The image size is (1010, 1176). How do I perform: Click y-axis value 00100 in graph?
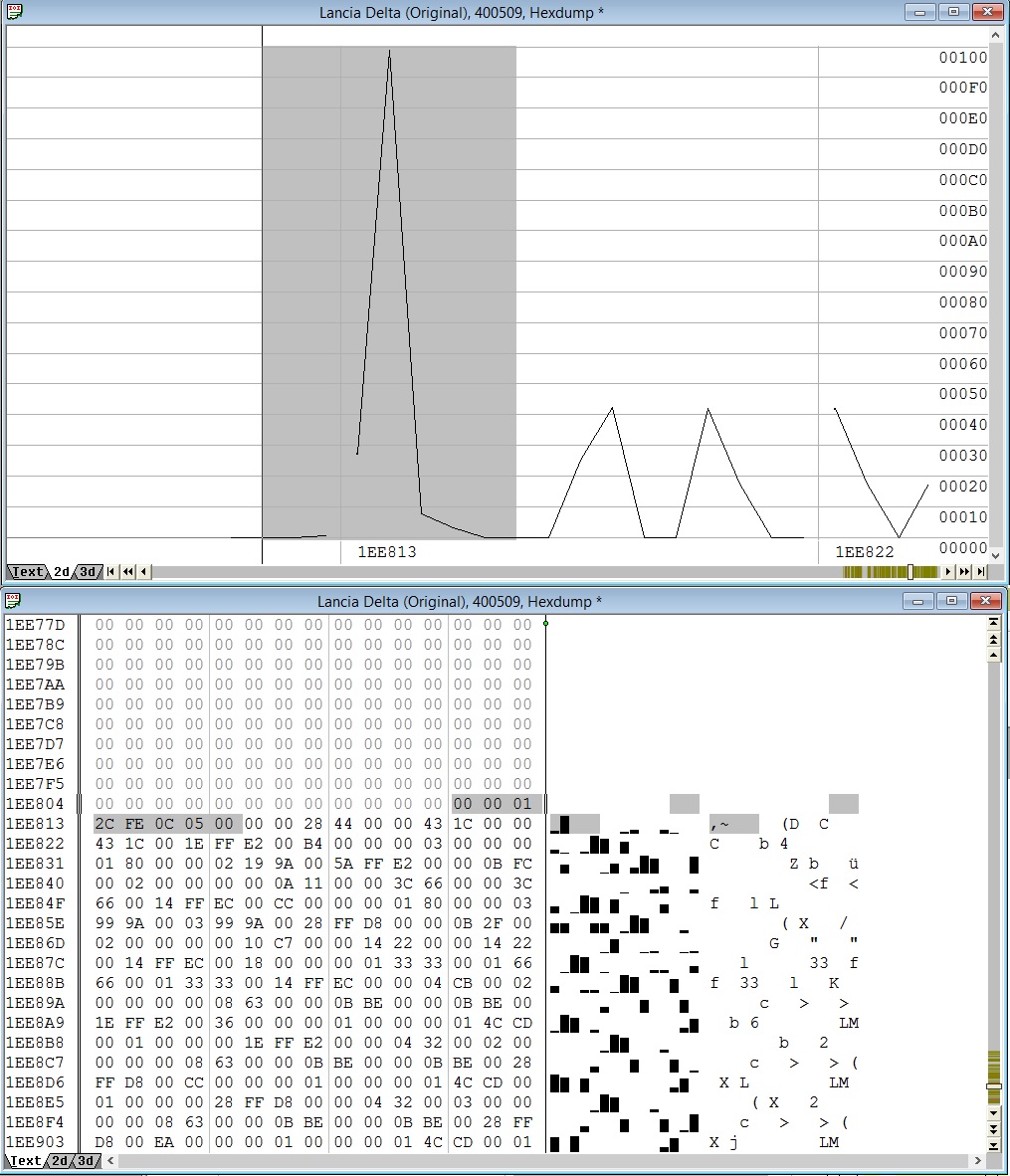pos(962,58)
